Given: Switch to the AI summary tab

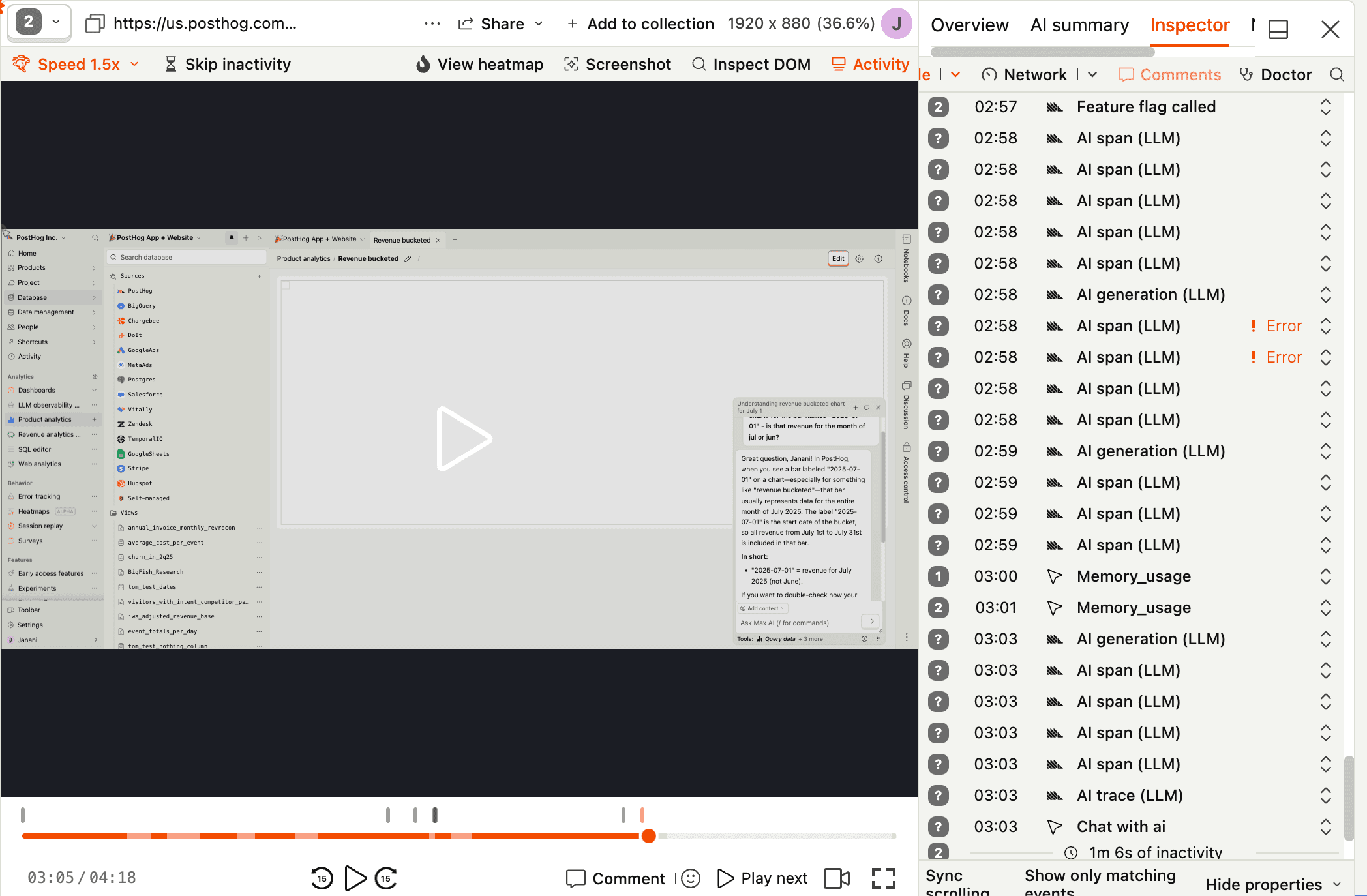Looking at the screenshot, I should point(1079,25).
